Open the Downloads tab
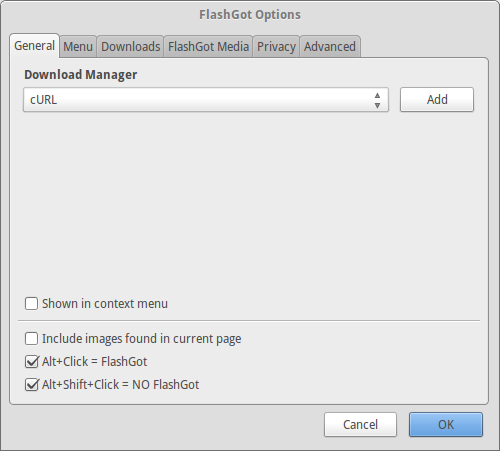This screenshot has height=451, width=500. (130, 46)
